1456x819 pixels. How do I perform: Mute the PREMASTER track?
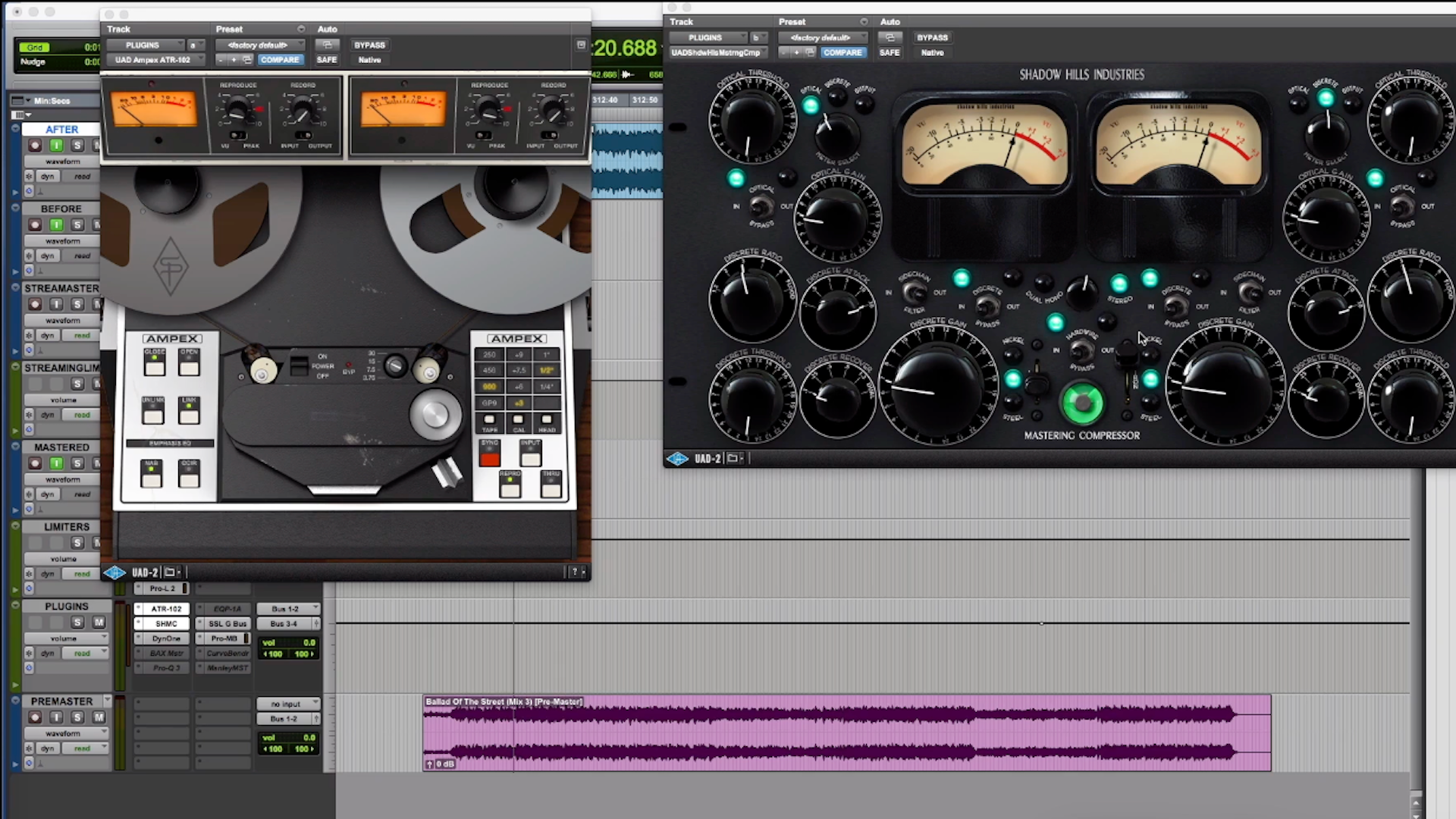point(99,717)
